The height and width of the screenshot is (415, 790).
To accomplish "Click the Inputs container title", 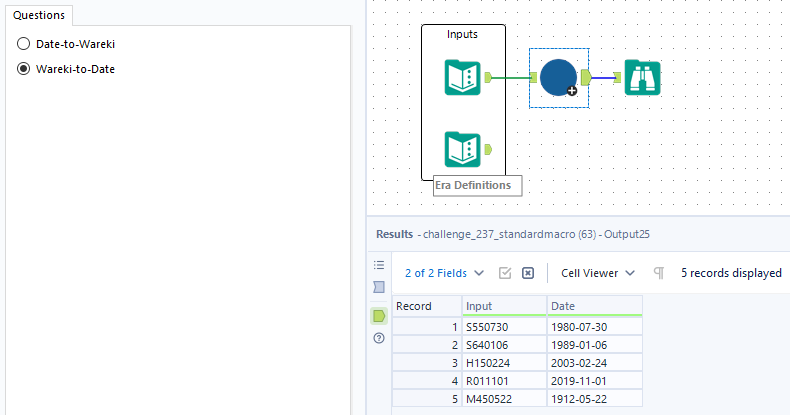I will (462, 34).
